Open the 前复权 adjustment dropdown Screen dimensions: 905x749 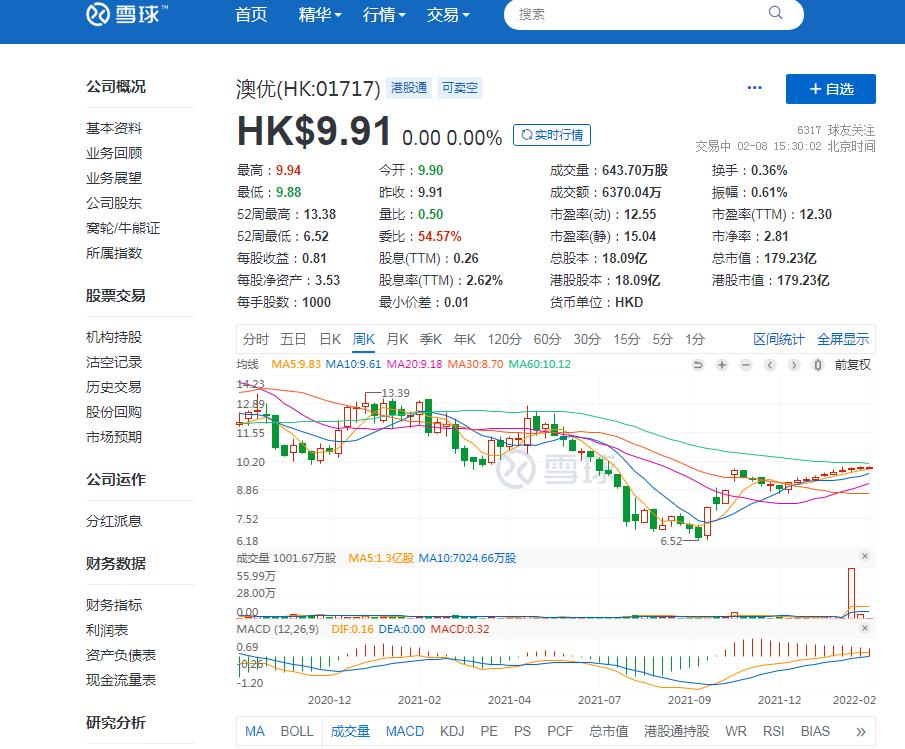[852, 366]
